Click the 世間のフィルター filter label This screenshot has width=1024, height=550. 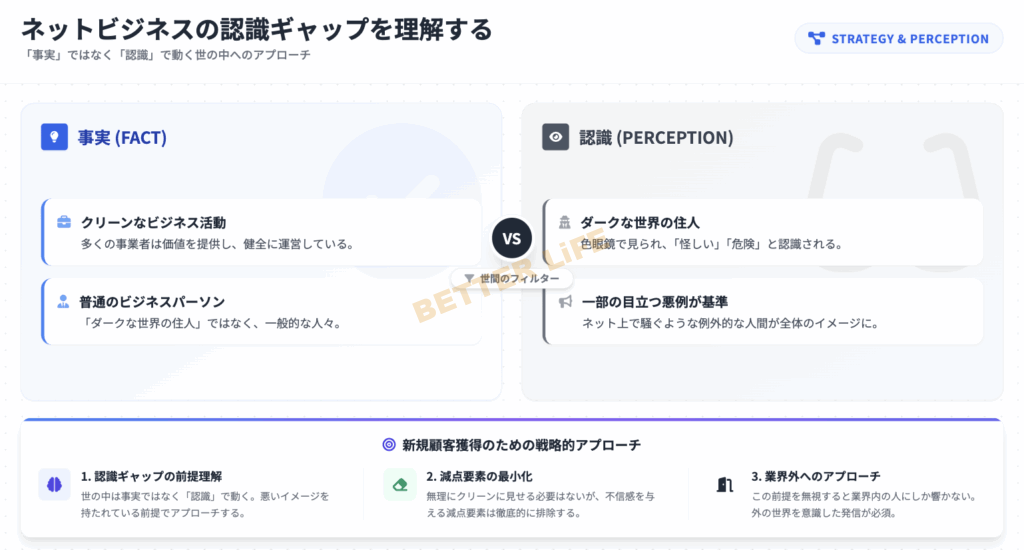(511, 279)
